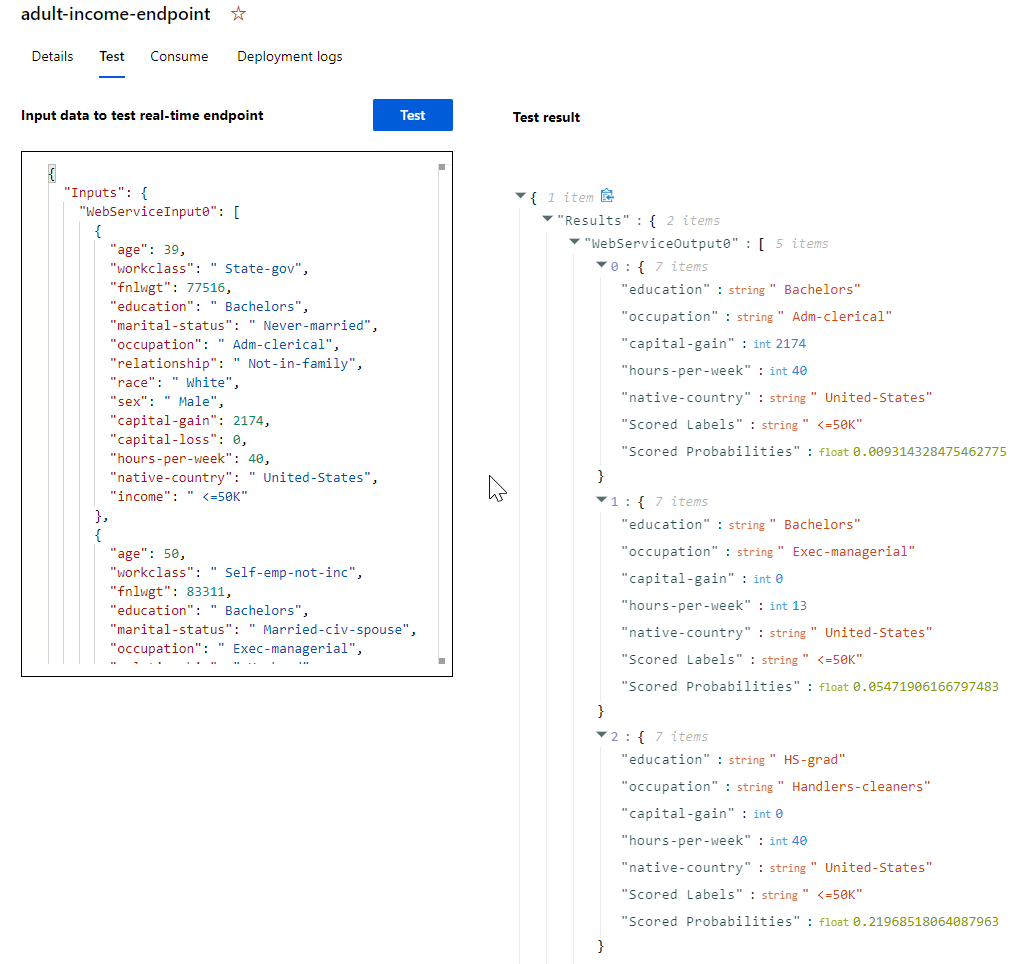This screenshot has width=1030, height=964.
Task: Collapse result item 2
Action: click(601, 735)
